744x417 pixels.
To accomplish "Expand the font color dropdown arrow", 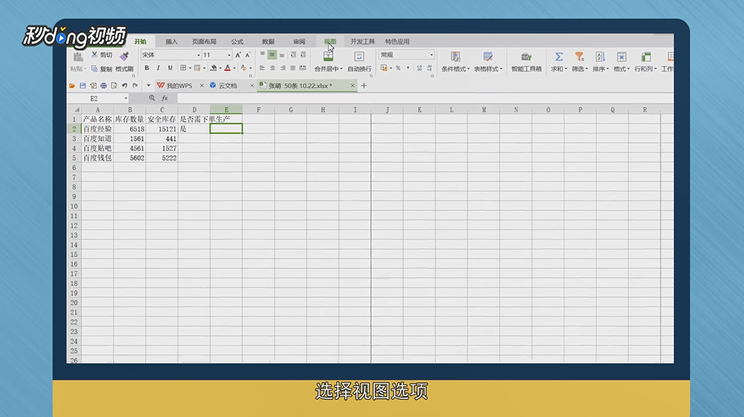I will click(234, 68).
